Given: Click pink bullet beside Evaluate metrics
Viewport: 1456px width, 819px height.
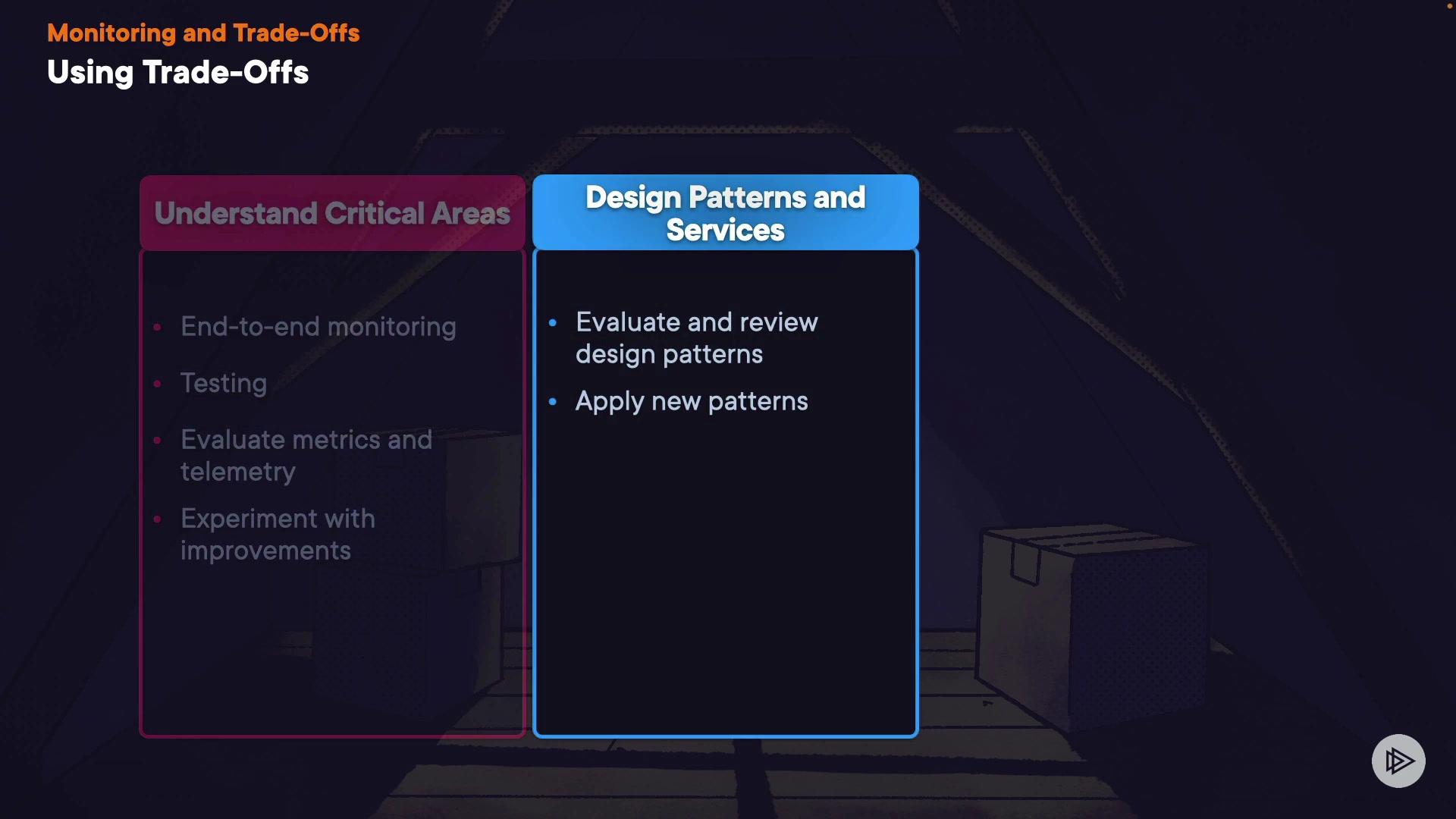Looking at the screenshot, I should tap(157, 441).
